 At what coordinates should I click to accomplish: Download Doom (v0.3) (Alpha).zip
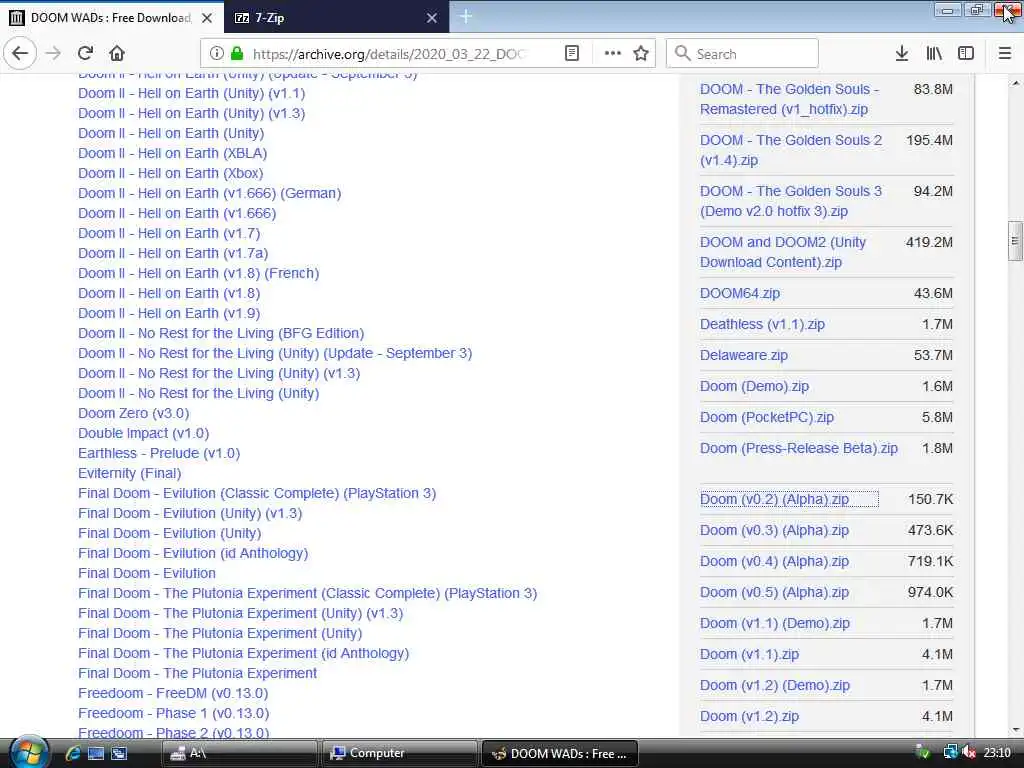click(x=775, y=530)
